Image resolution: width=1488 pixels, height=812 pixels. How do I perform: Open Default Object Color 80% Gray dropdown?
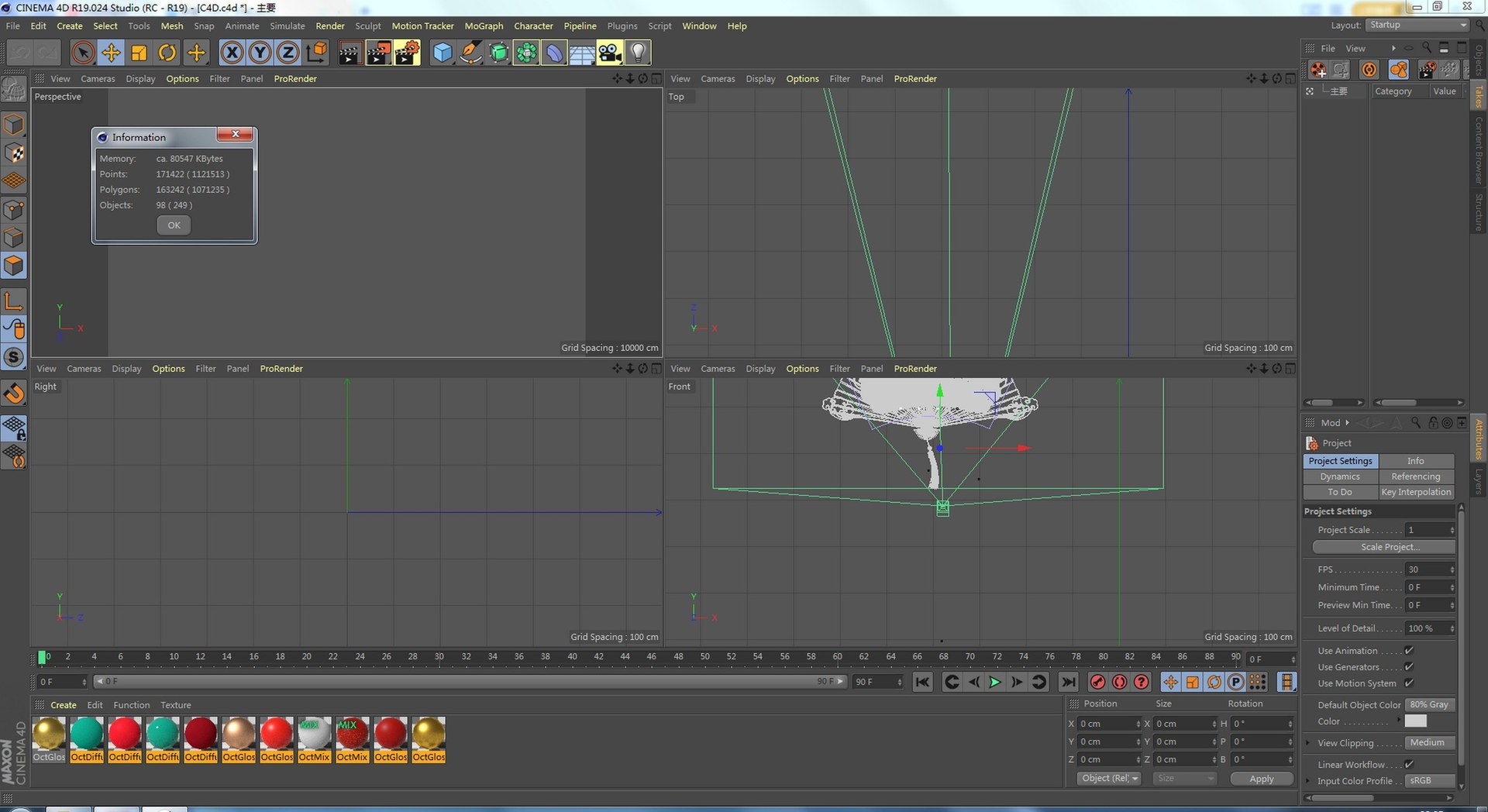(1431, 705)
